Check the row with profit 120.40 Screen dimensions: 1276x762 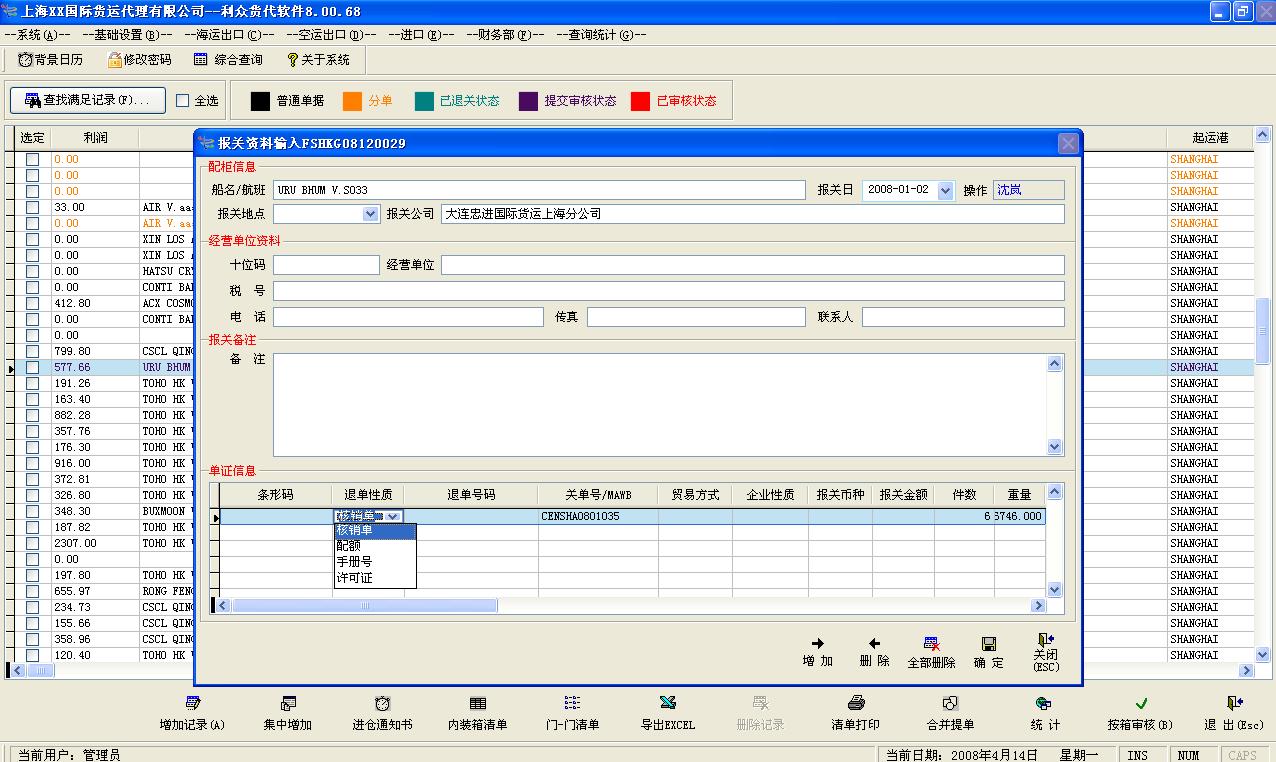[32, 655]
